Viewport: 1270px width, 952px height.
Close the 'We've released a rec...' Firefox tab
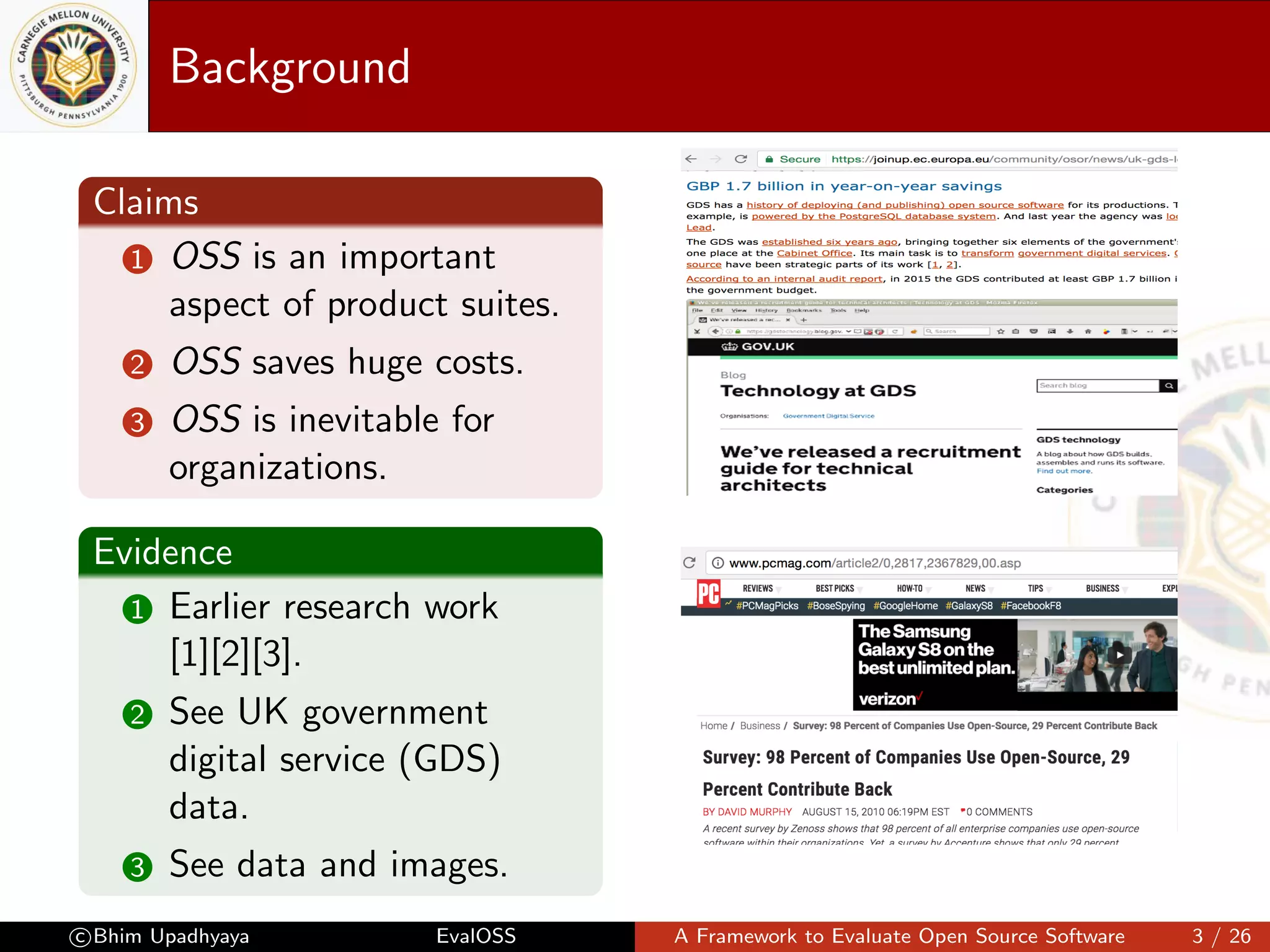[x=788, y=320]
